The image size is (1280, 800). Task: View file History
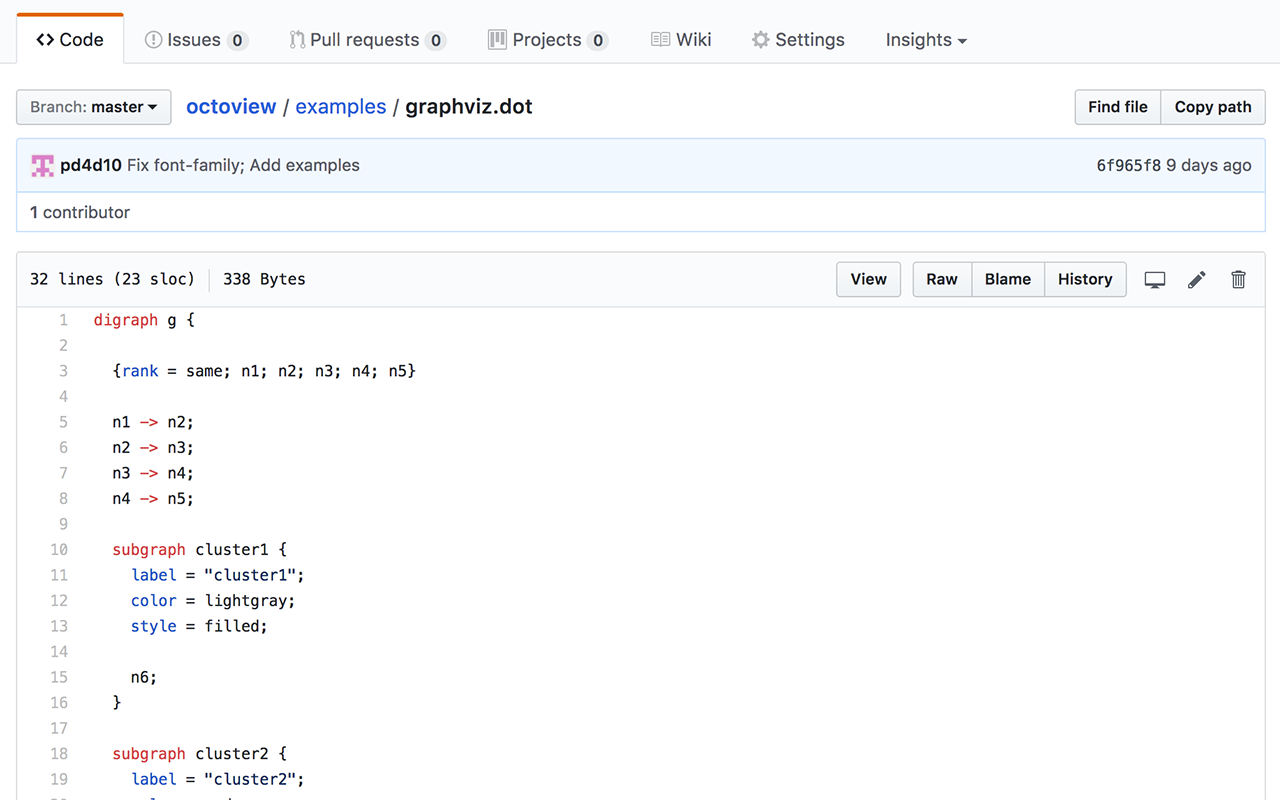tap(1085, 280)
